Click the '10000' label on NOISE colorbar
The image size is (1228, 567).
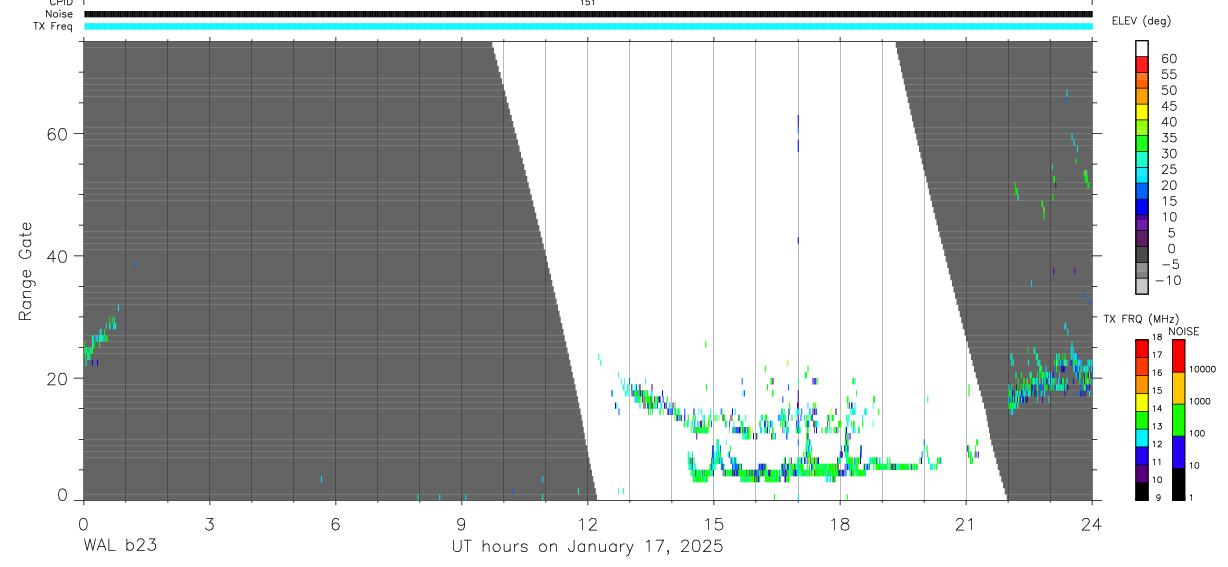[x=1202, y=369]
